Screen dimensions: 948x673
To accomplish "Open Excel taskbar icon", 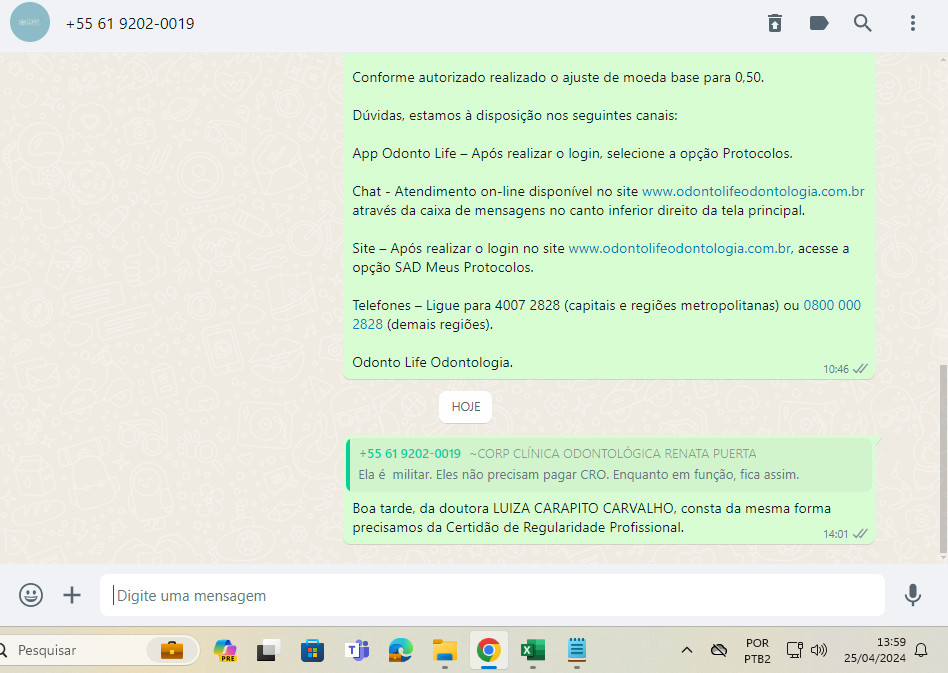I will pos(533,650).
